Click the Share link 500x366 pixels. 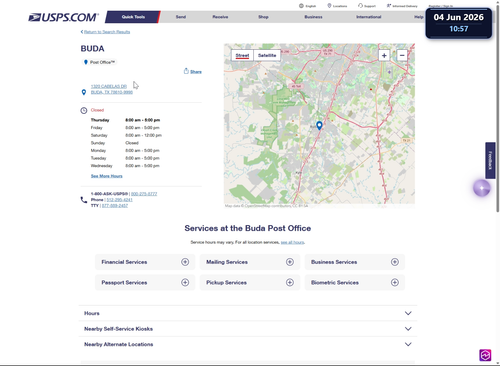[196, 72]
